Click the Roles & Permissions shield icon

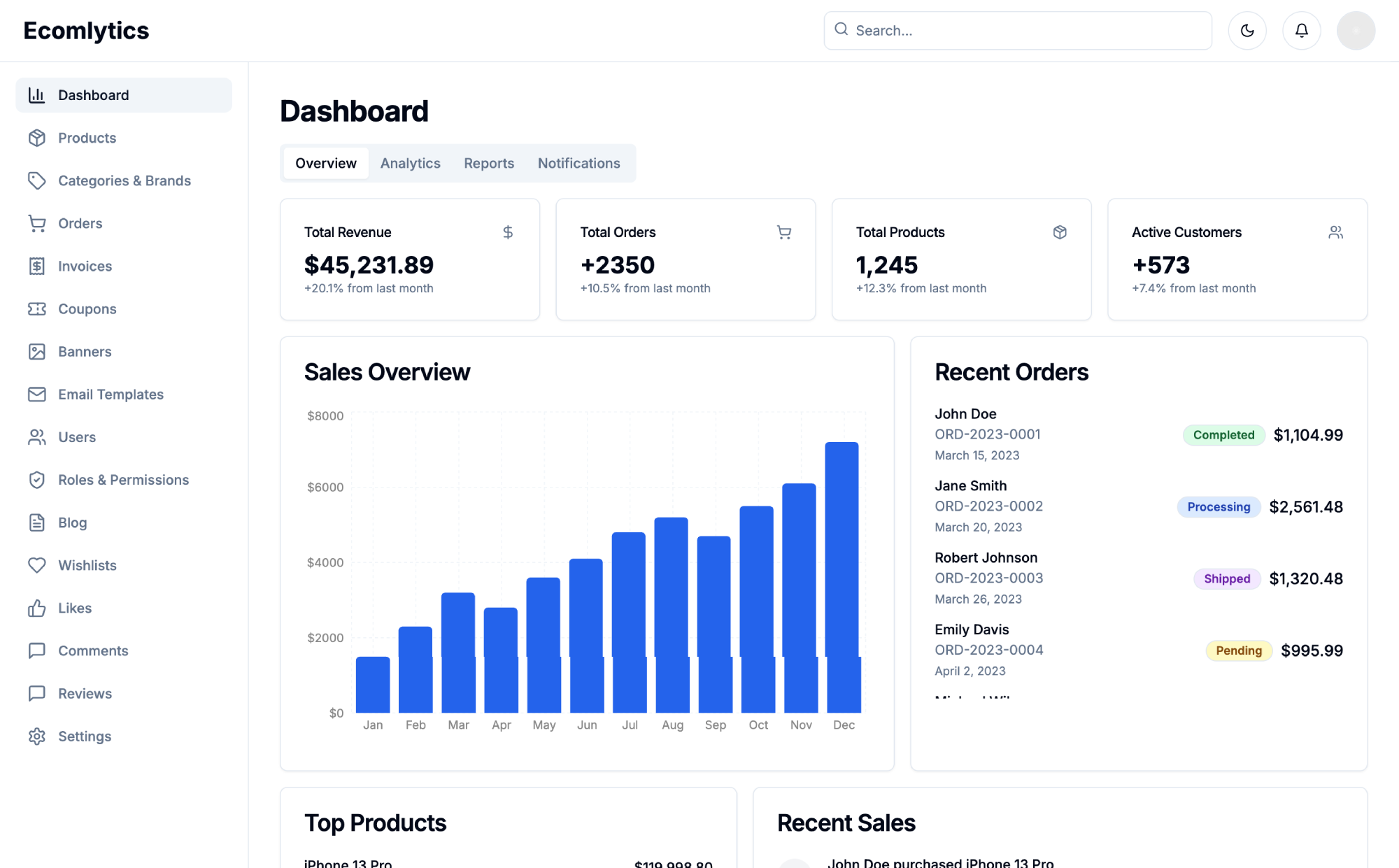37,480
